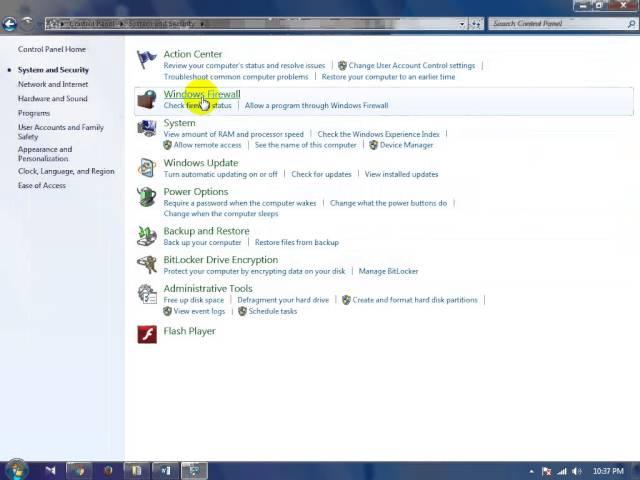The width and height of the screenshot is (640, 480).
Task: Click Restore your computer to earlier time
Action: point(388,77)
